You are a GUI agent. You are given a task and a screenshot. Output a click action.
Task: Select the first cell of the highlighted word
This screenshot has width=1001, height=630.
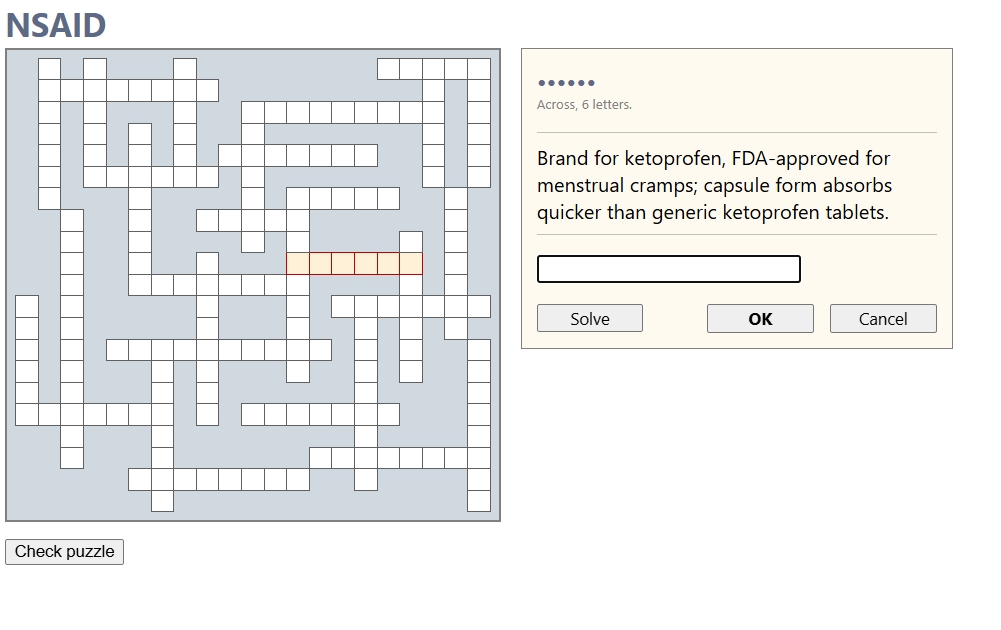[x=298, y=264]
